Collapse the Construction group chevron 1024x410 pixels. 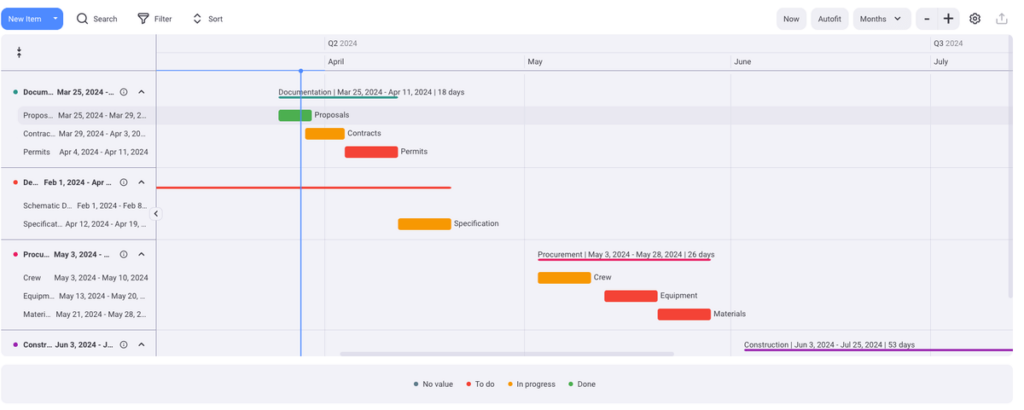[x=141, y=344]
